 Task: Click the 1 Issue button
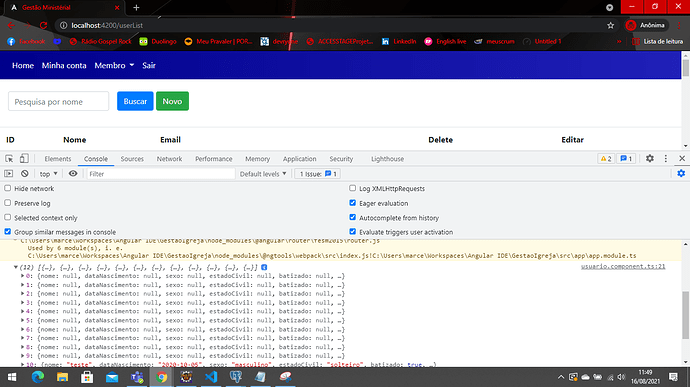point(318,174)
